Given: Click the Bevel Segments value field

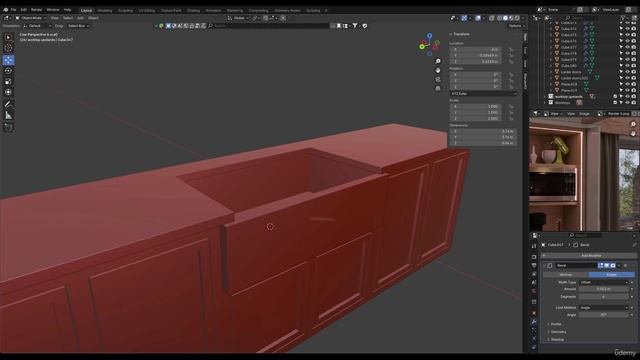Looking at the screenshot, I should tap(604, 297).
